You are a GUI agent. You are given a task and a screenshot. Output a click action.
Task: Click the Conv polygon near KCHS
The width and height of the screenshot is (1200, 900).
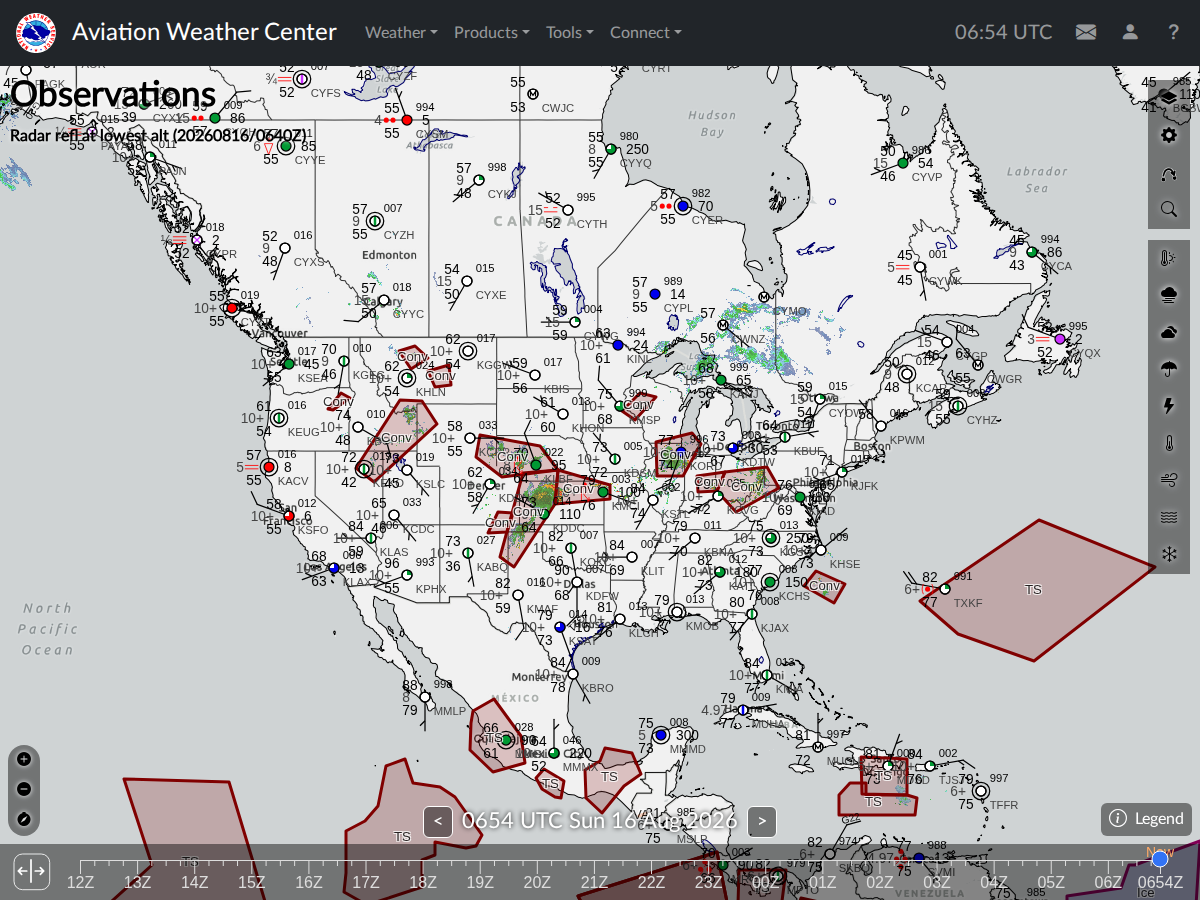pyautogui.click(x=825, y=587)
